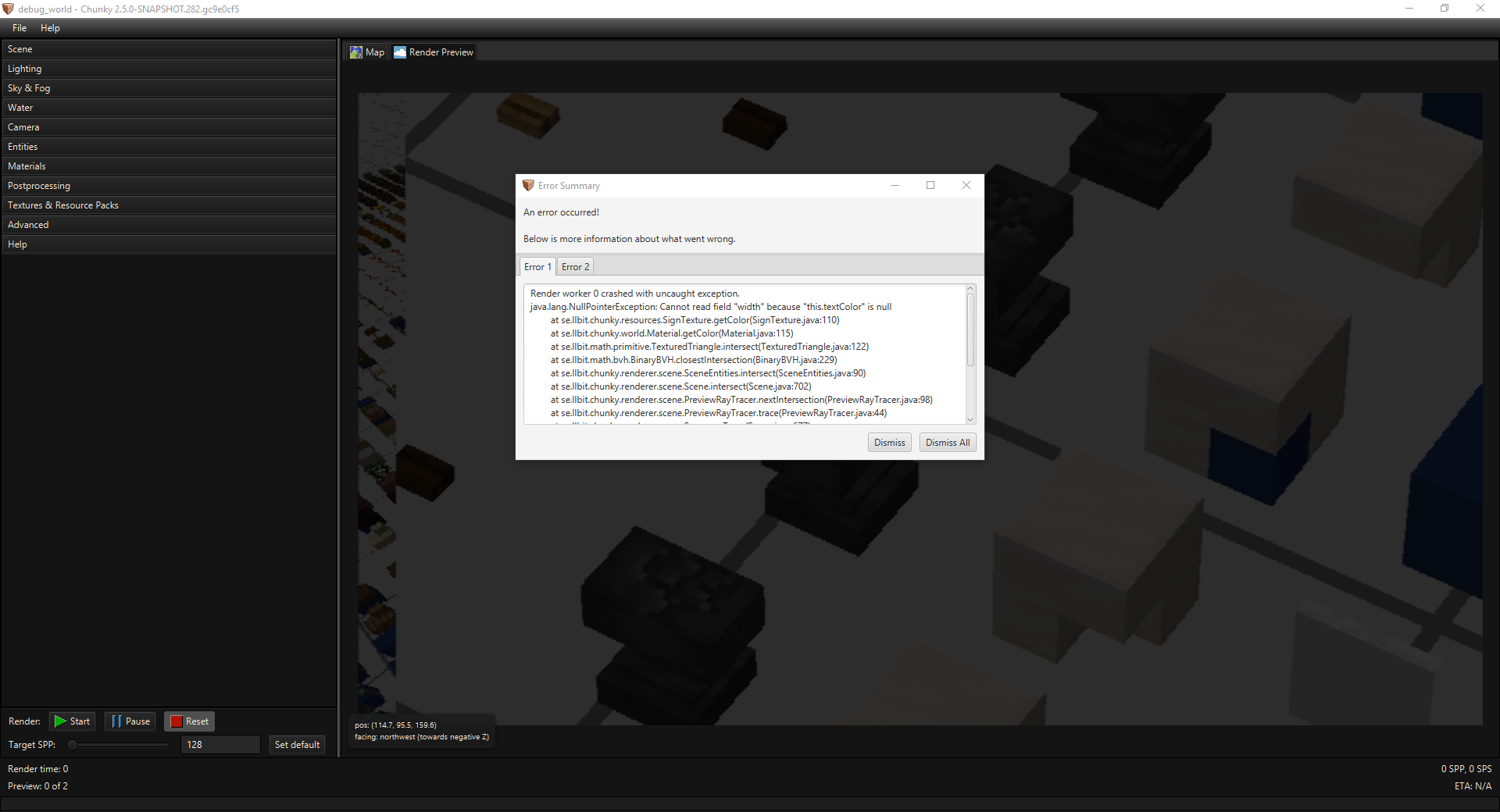Click the Target SPP slider

[x=117, y=744]
